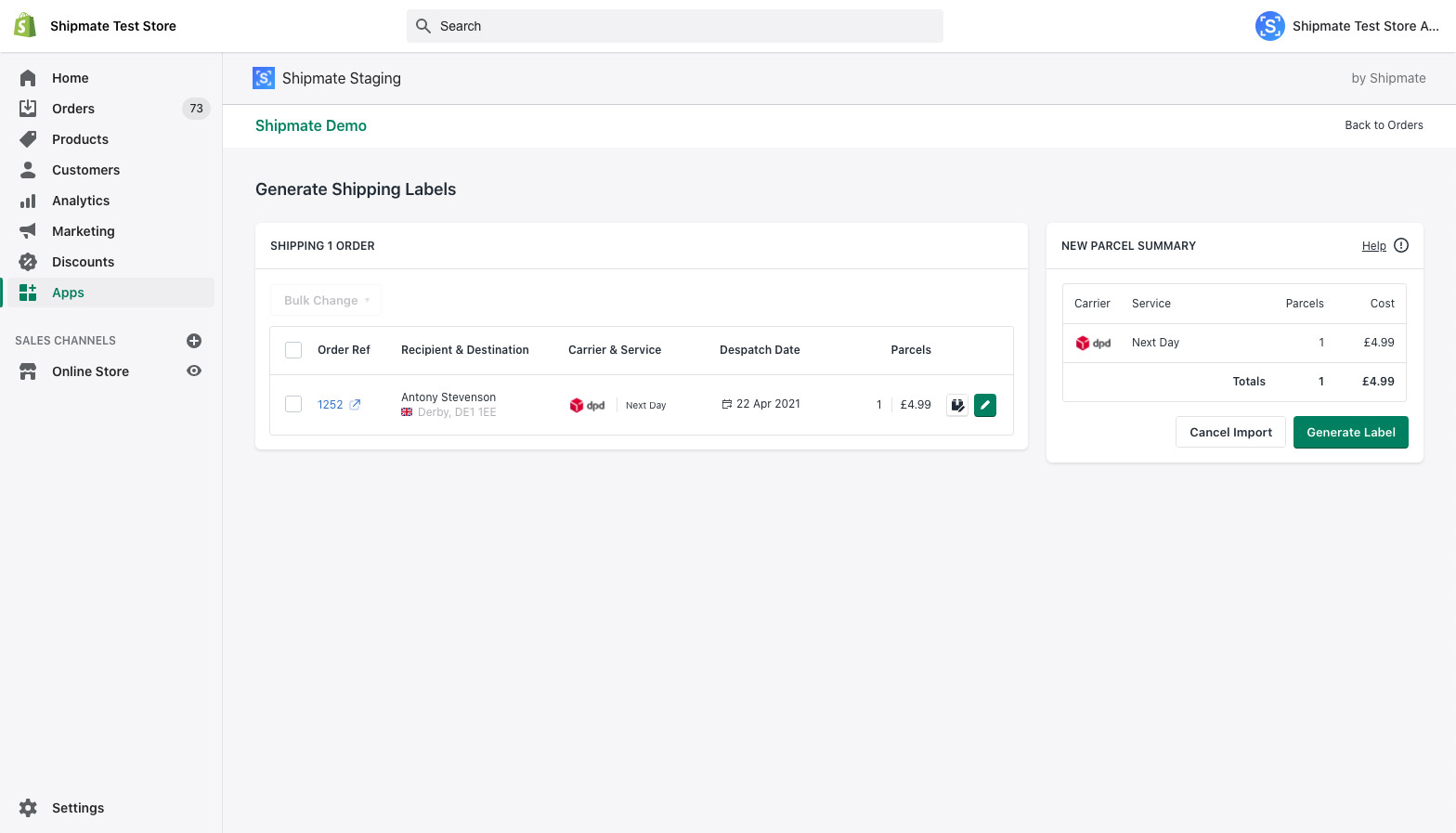Select the checkbox for order 1252
Viewport: 1456px width, 833px height.
click(x=293, y=404)
